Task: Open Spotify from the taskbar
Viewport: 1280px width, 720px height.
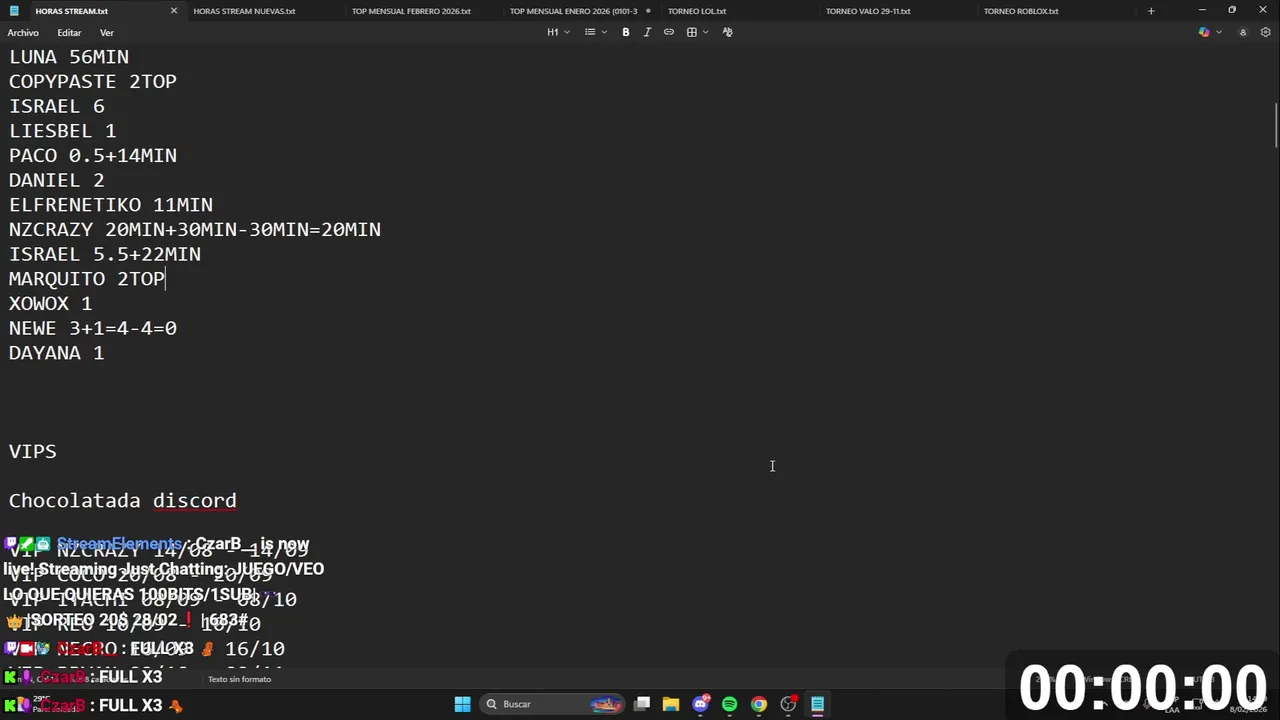Action: (x=729, y=704)
